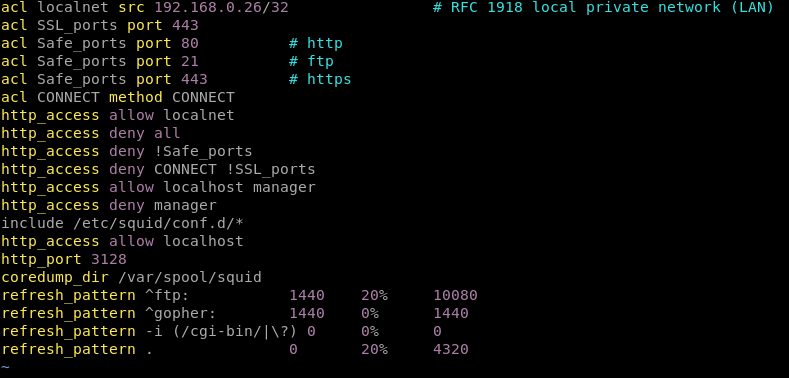789x378 pixels.
Task: Click the 'deny all' text
Action: pyautogui.click(x=145, y=133)
